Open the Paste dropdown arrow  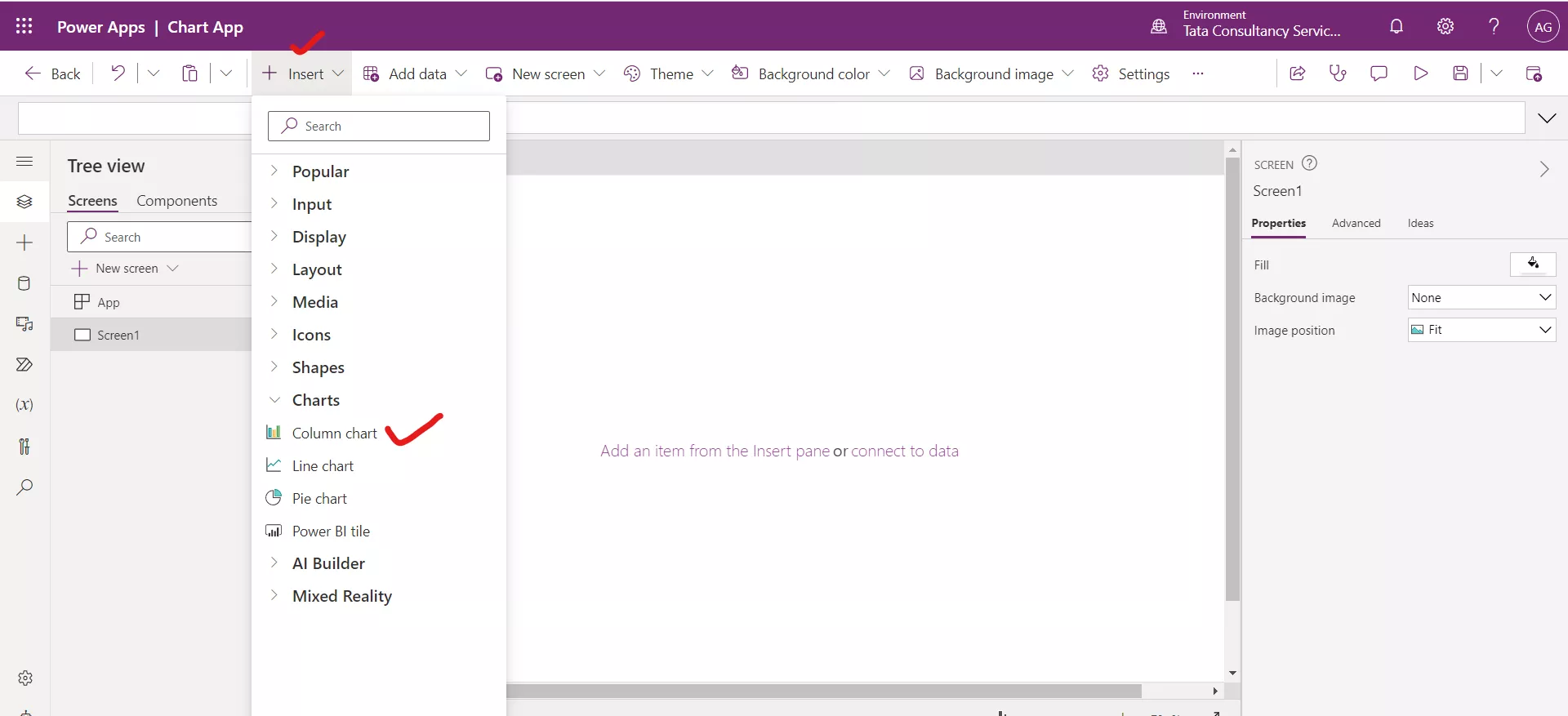tap(226, 73)
